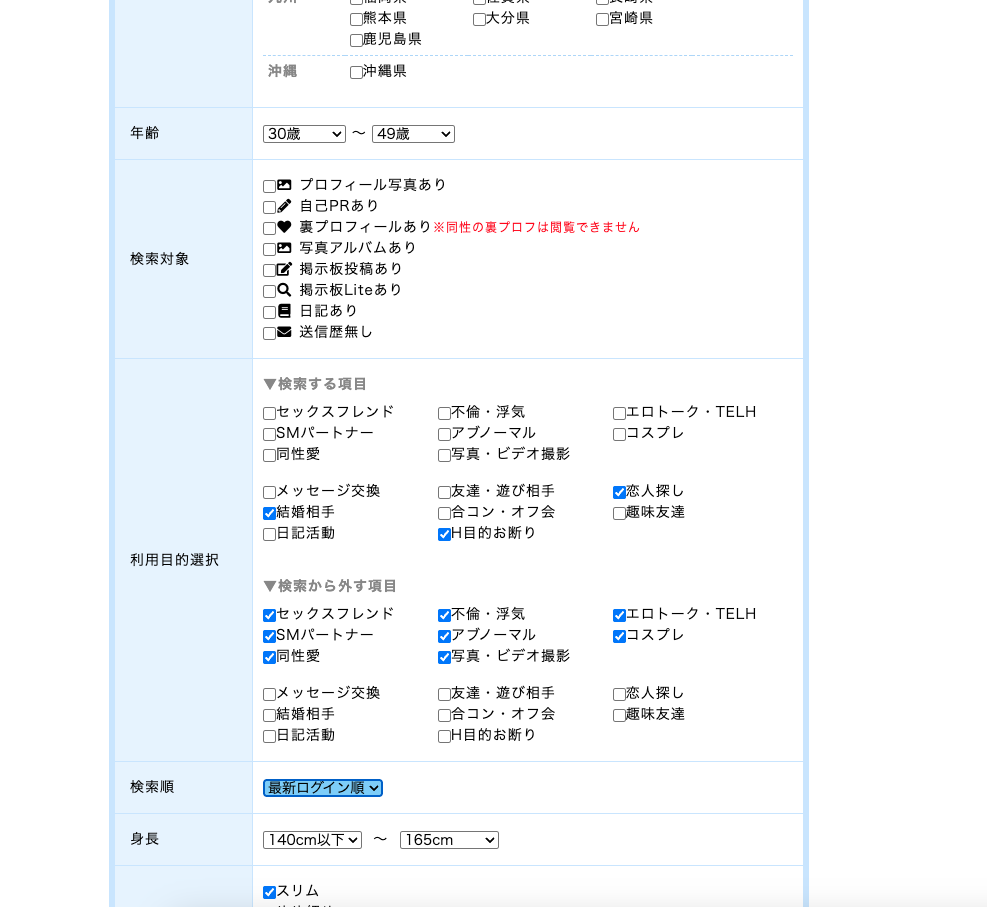
Task: Click the 検索順 row label
Action: (152, 787)
